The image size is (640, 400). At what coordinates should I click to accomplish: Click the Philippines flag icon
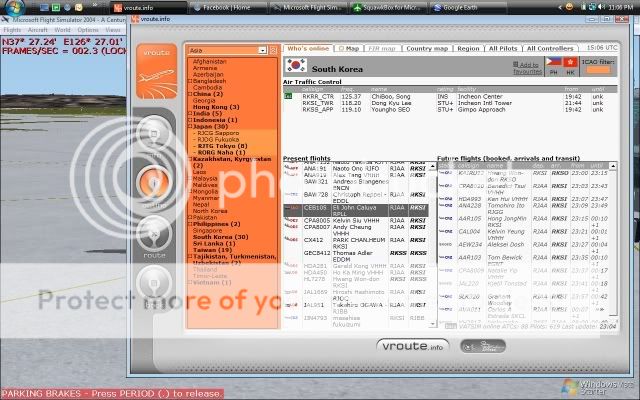pos(555,63)
